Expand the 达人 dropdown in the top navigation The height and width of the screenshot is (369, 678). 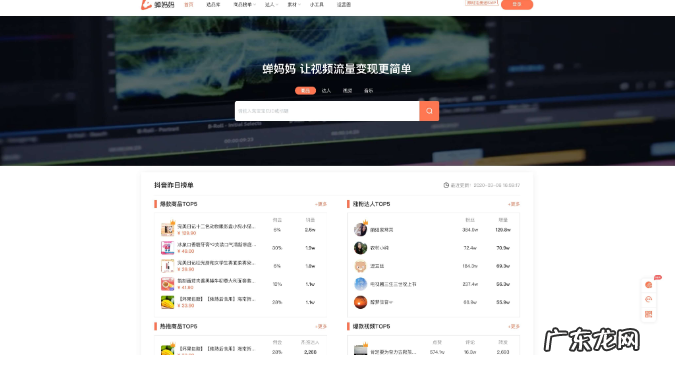(x=271, y=5)
